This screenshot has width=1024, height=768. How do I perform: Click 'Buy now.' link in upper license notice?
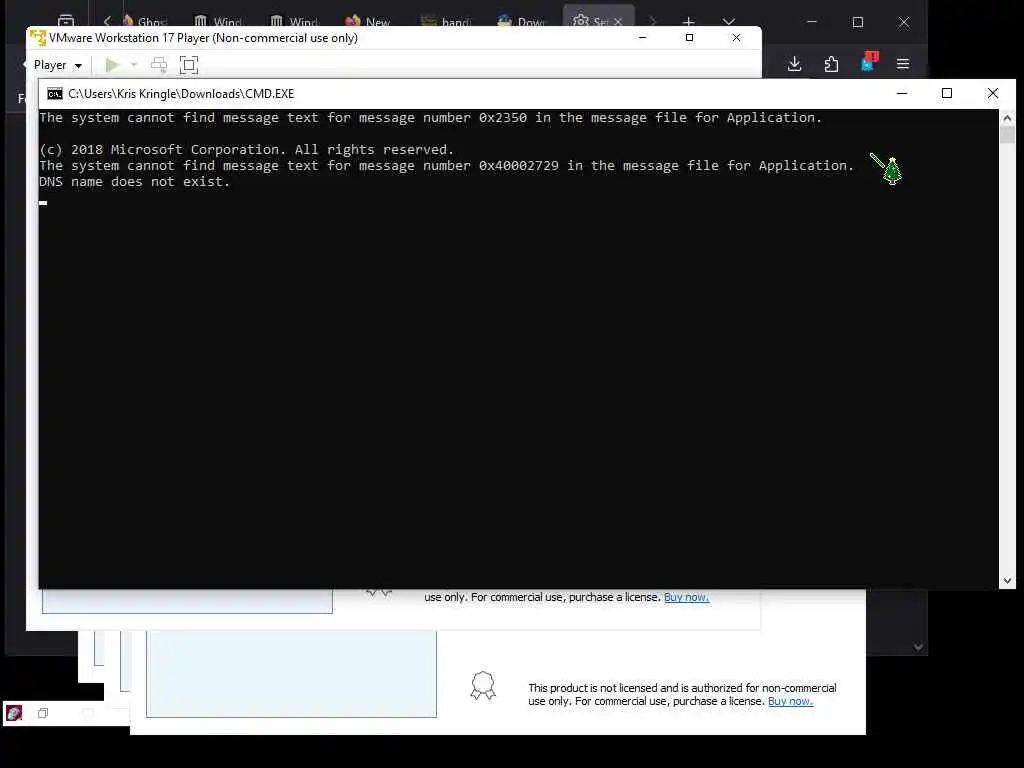pyautogui.click(x=686, y=597)
